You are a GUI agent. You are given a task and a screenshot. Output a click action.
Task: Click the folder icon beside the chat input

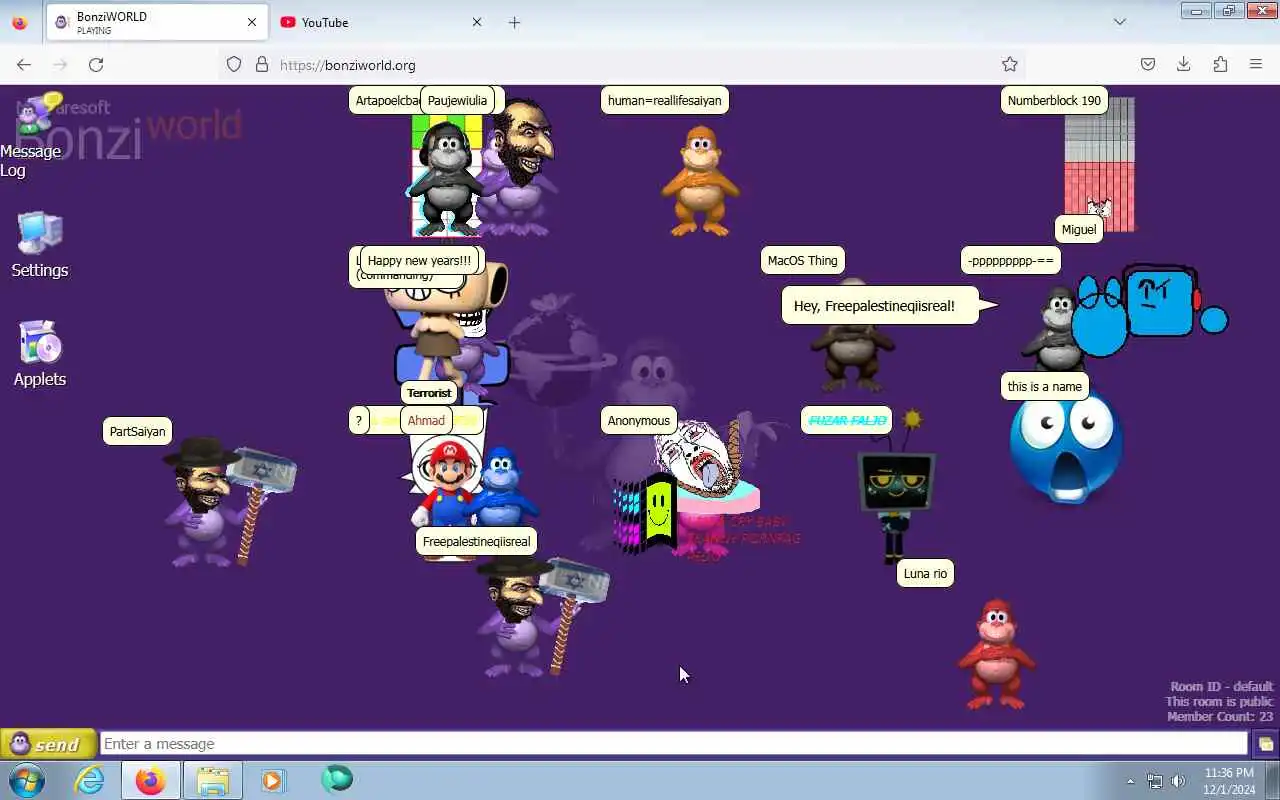(x=1265, y=744)
